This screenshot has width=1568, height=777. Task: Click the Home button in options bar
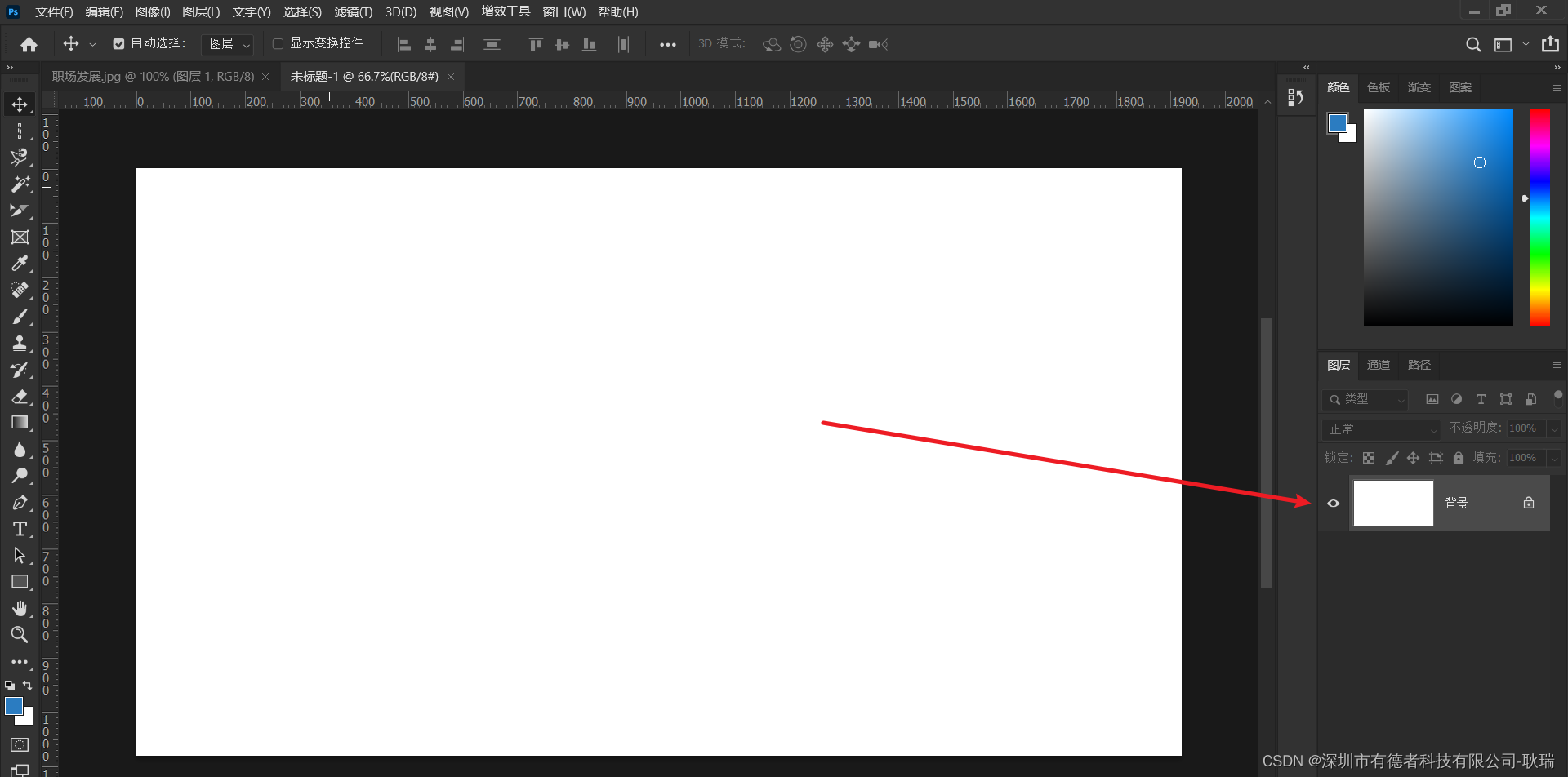tap(29, 44)
